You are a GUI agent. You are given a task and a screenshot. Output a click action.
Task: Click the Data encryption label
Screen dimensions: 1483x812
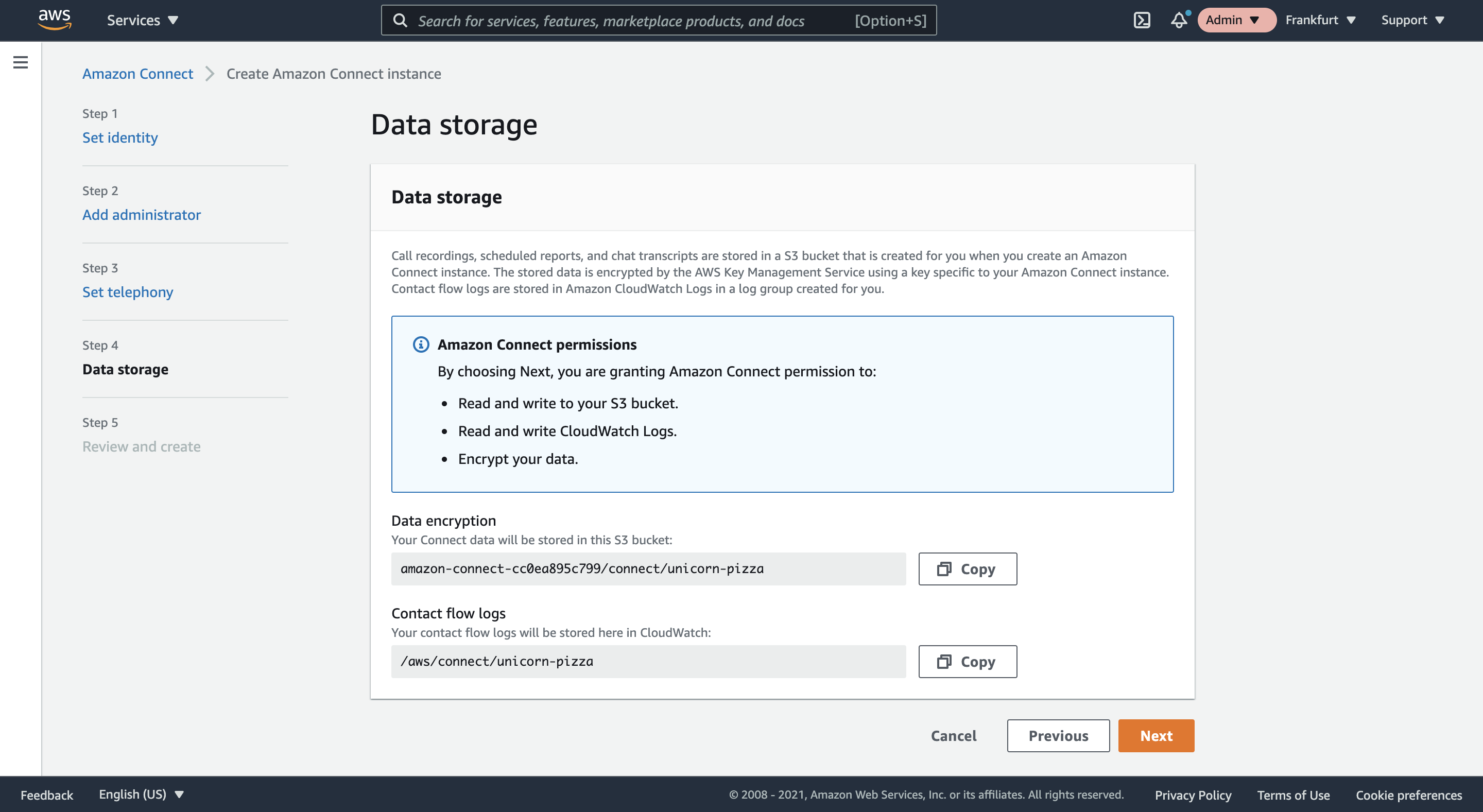tap(444, 520)
